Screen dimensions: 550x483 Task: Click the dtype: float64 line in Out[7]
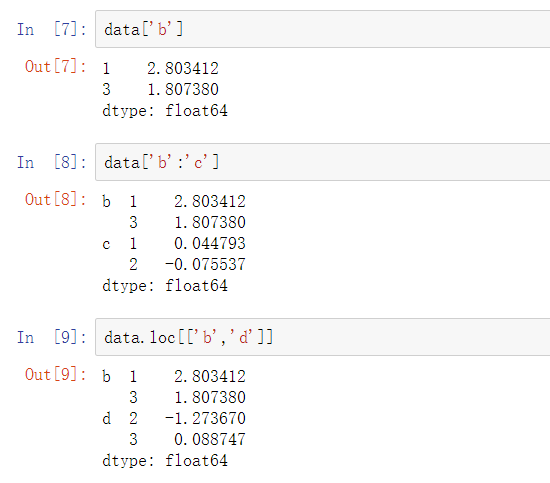click(165, 111)
